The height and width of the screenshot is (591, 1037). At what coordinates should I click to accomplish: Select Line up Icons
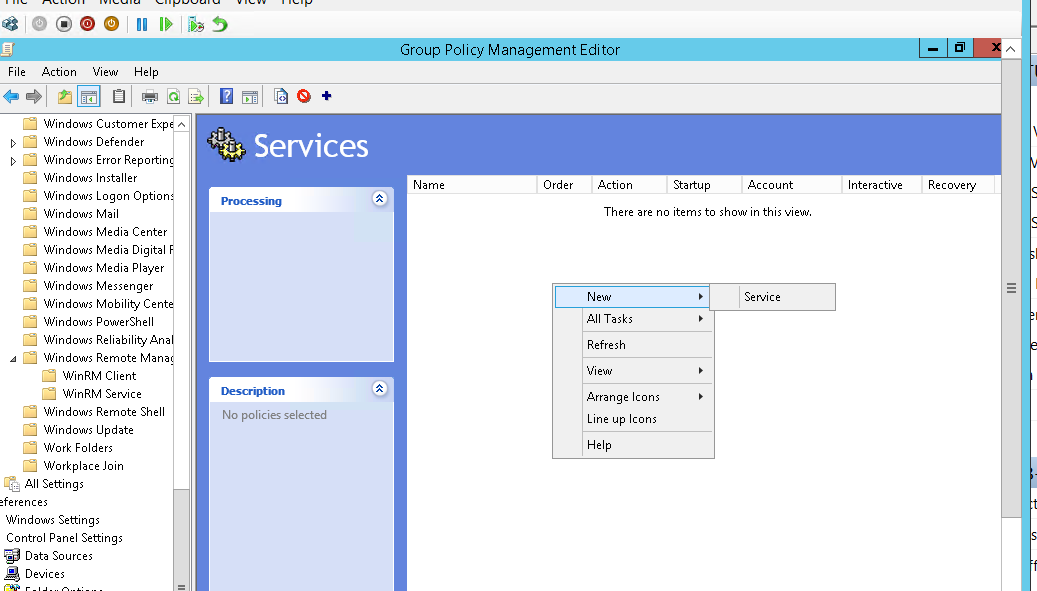632,419
